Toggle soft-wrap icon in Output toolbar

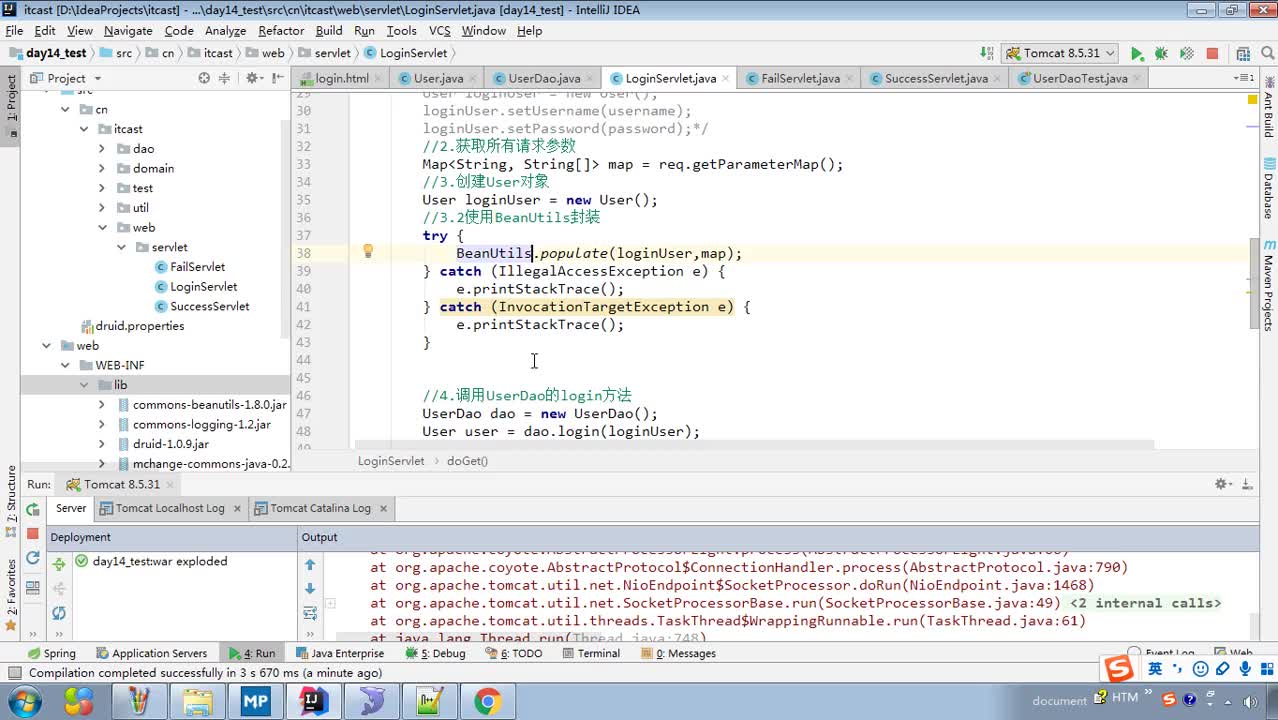(x=310, y=613)
